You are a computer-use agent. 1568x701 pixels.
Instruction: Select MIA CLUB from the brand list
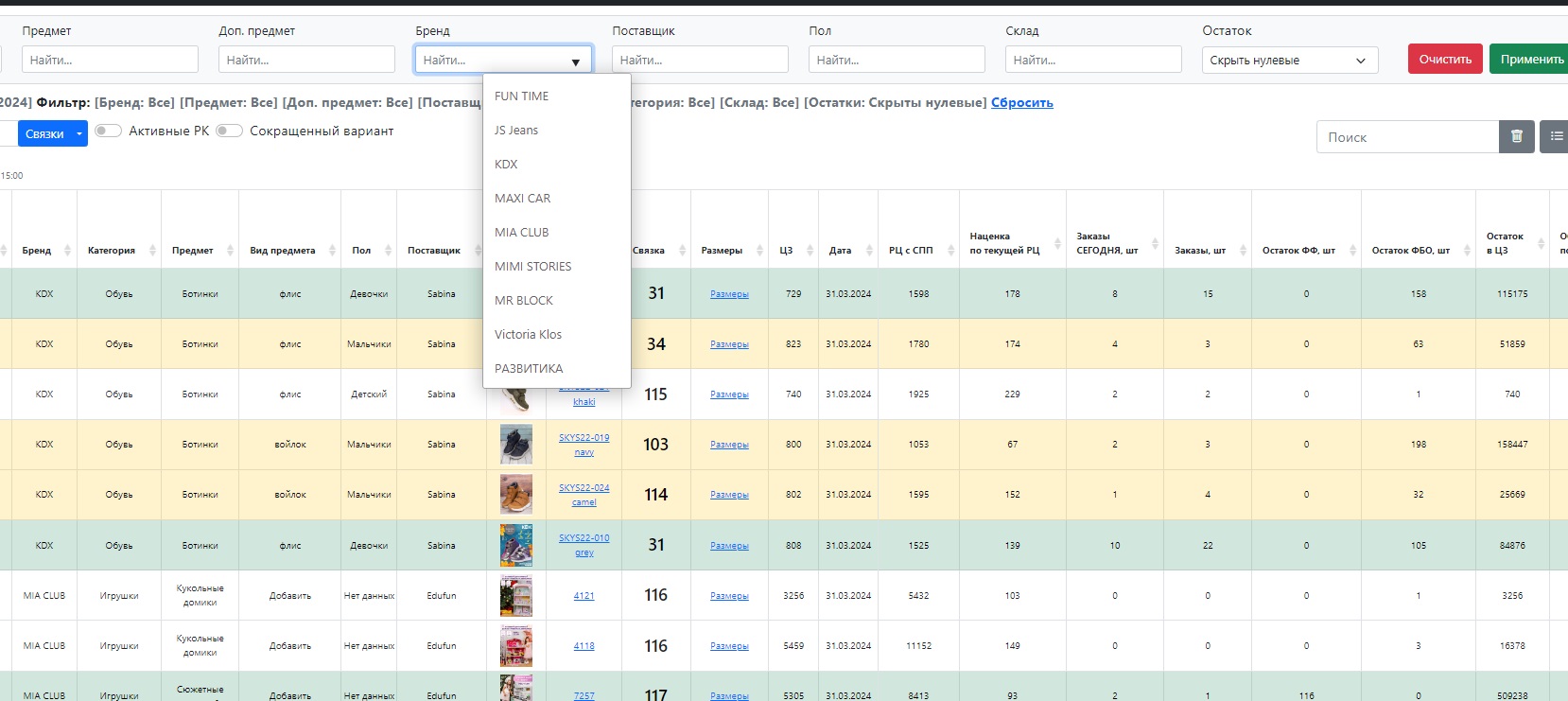pos(521,233)
